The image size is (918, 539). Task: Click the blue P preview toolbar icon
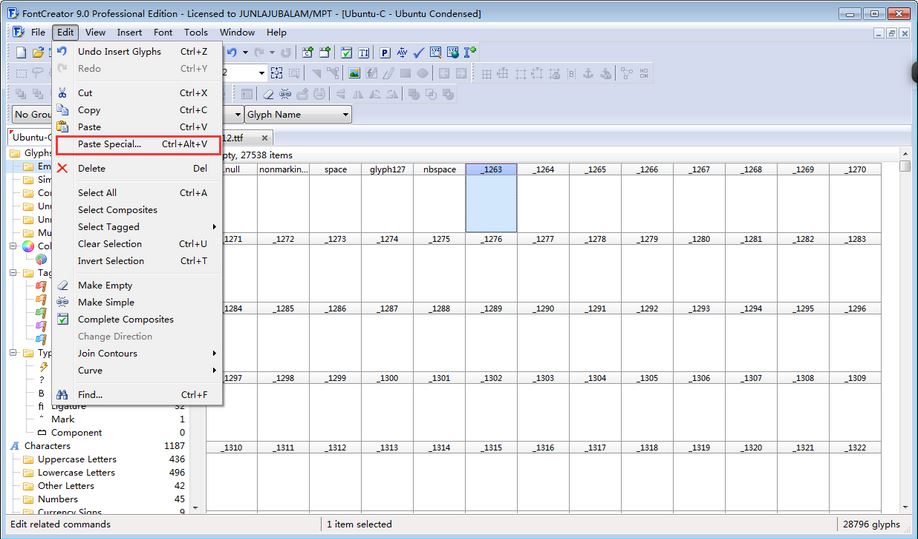384,52
